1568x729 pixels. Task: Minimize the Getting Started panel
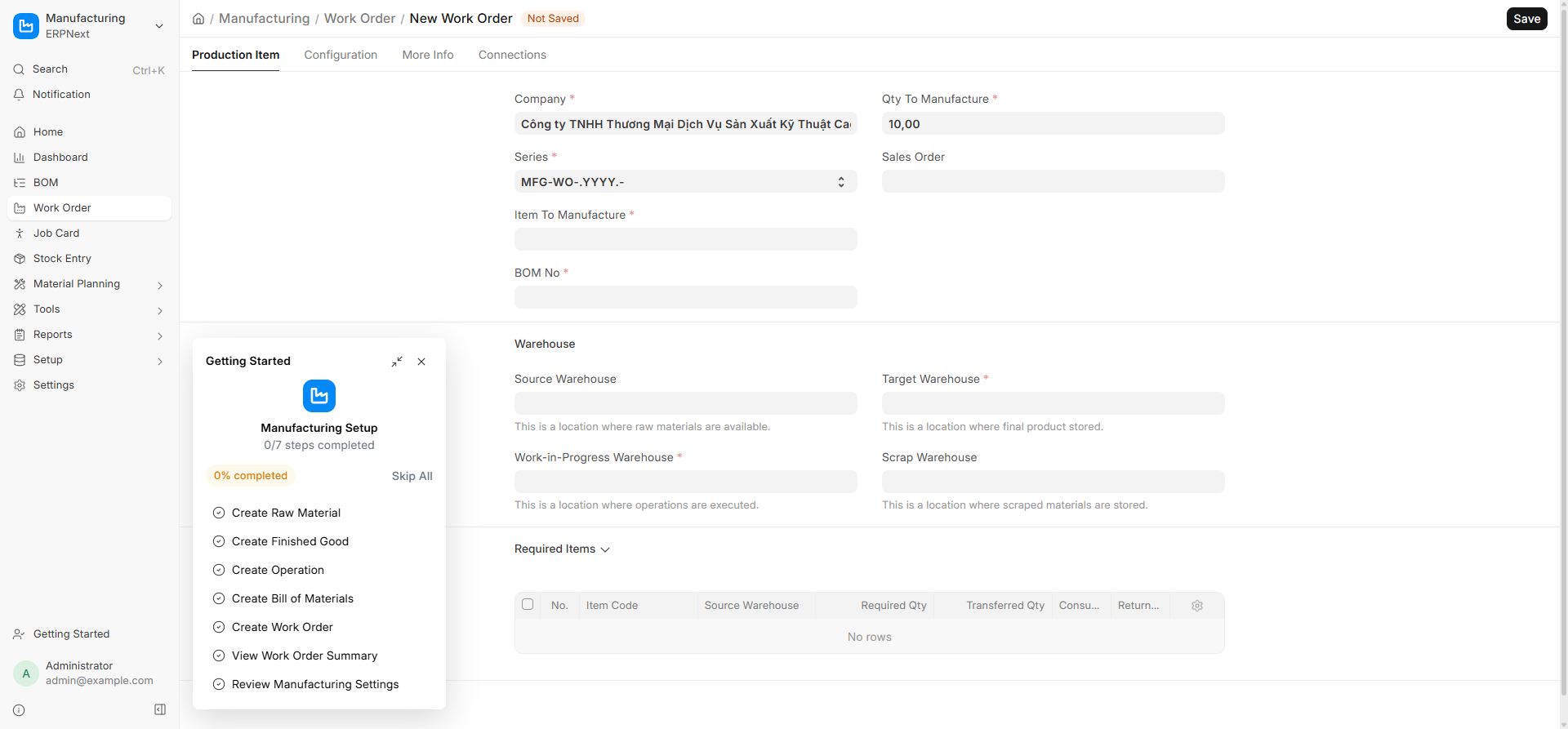point(397,362)
